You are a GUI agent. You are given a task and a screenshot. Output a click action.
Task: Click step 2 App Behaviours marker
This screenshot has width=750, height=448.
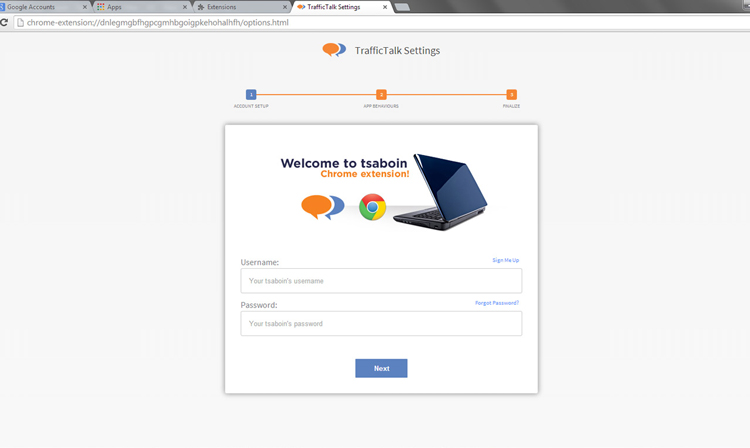381,95
